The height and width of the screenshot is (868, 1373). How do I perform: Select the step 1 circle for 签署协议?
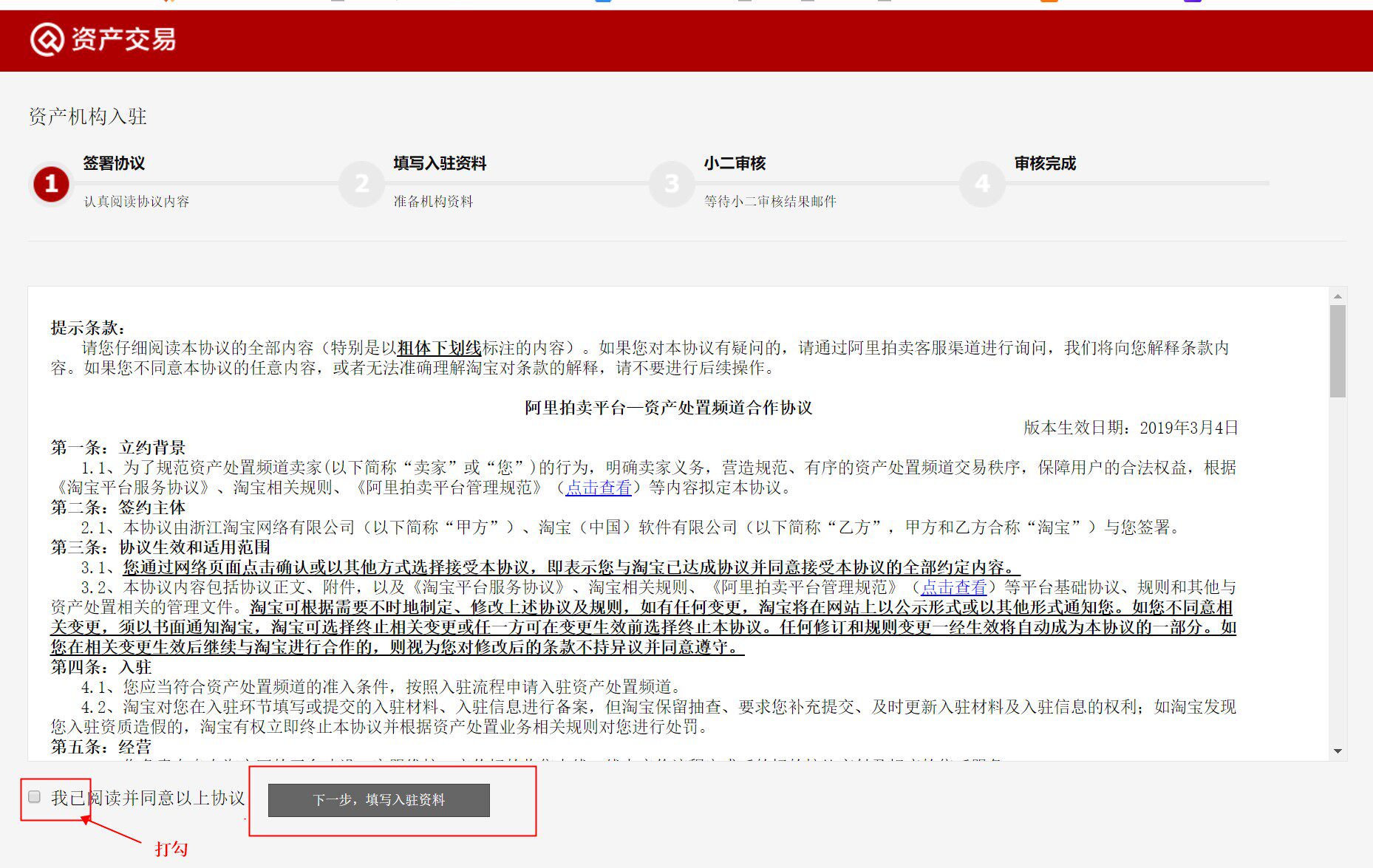[51, 183]
